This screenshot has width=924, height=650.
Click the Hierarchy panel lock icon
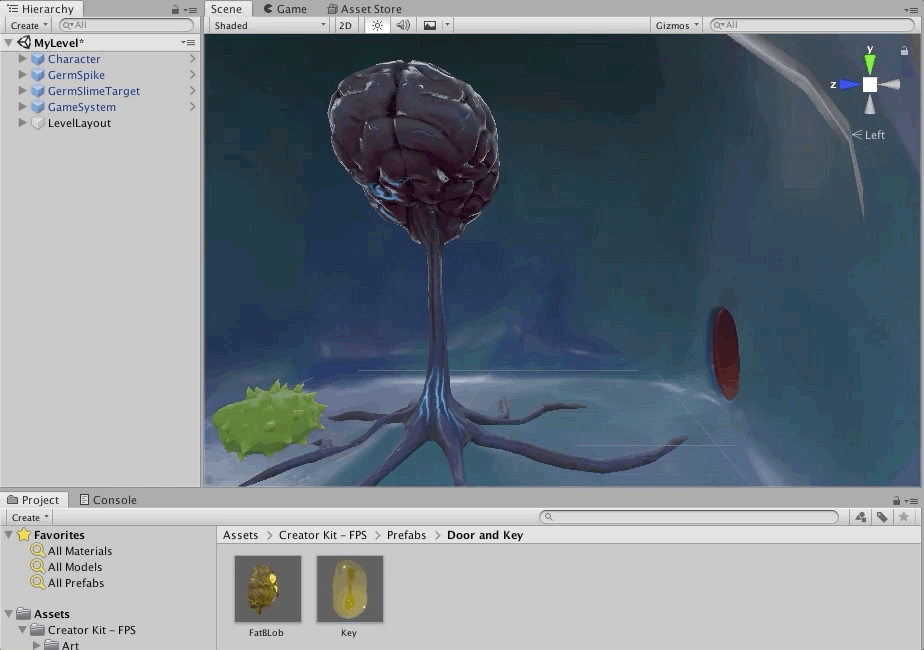pos(175,9)
